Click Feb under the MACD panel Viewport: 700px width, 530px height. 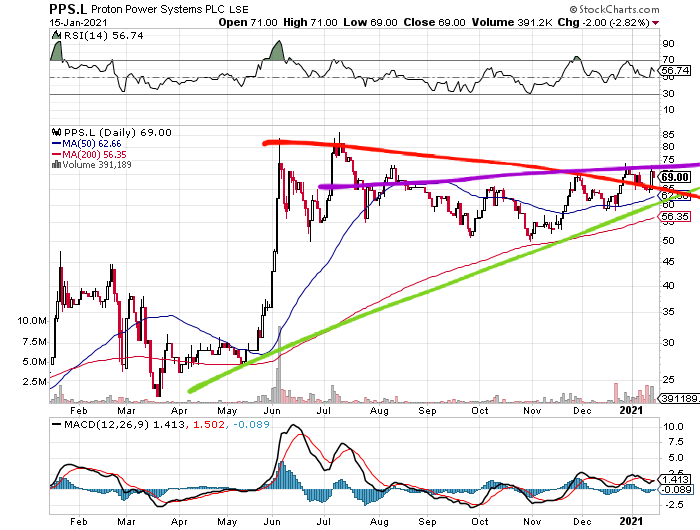[x=79, y=521]
